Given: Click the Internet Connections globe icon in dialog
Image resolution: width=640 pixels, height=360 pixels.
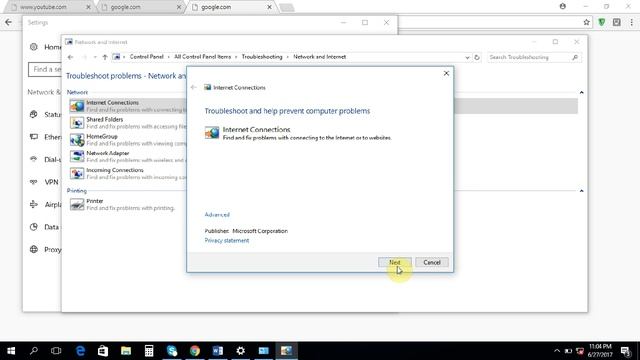Looking at the screenshot, I should [x=212, y=133].
